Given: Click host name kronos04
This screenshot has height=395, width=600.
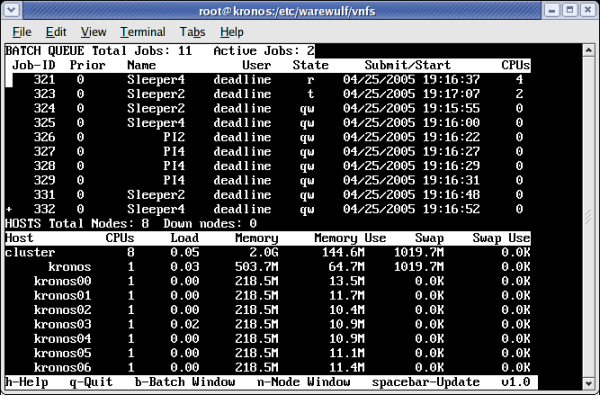Looking at the screenshot, I should point(62,339).
